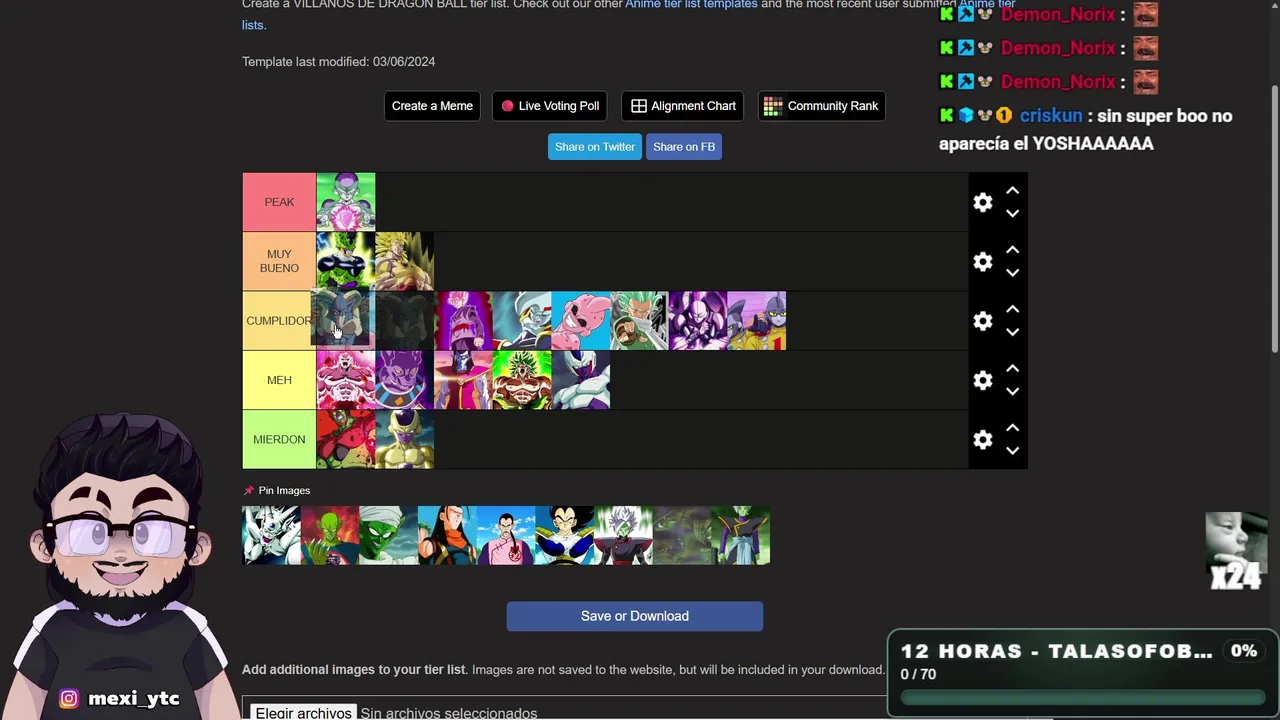Pick the Vegeta image in unranked pool
1280x720 pixels.
pos(565,535)
